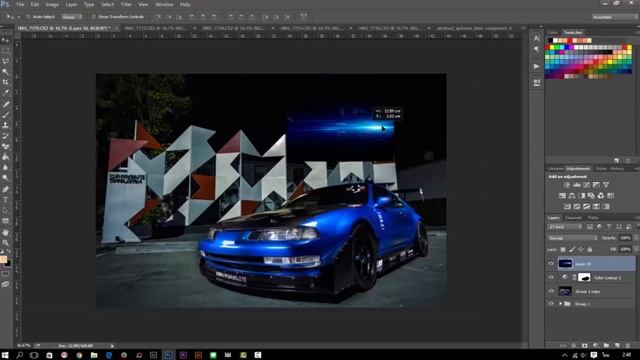Hide the Group 1 copy layer
This screenshot has height=360, width=640.
tap(551, 291)
